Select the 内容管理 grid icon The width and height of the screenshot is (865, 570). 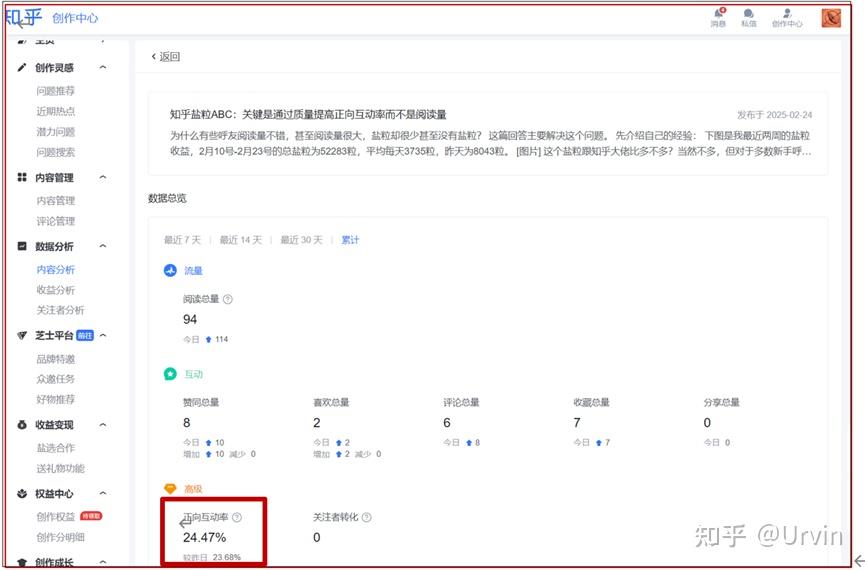pos(22,177)
